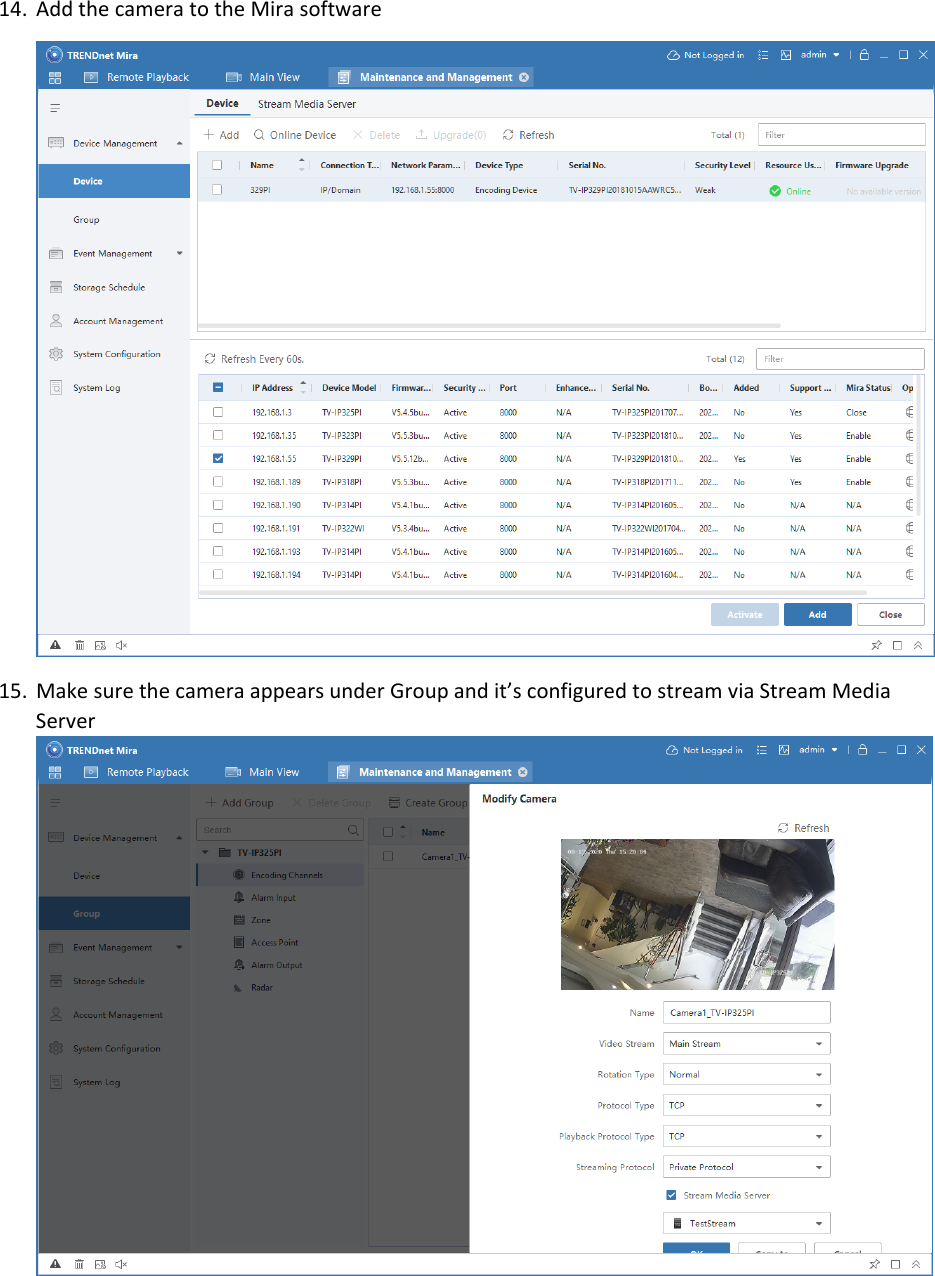Click the lock icon near admin
The width and height of the screenshot is (935, 1276).
coord(862,55)
